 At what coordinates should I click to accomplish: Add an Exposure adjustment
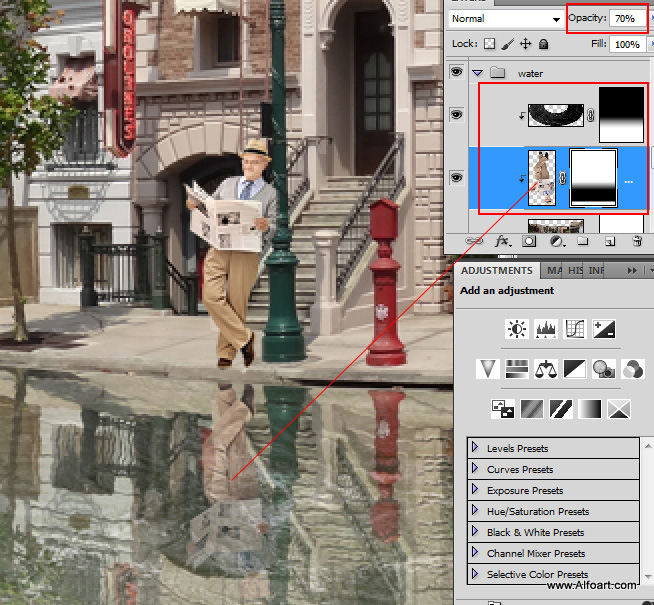[604, 329]
